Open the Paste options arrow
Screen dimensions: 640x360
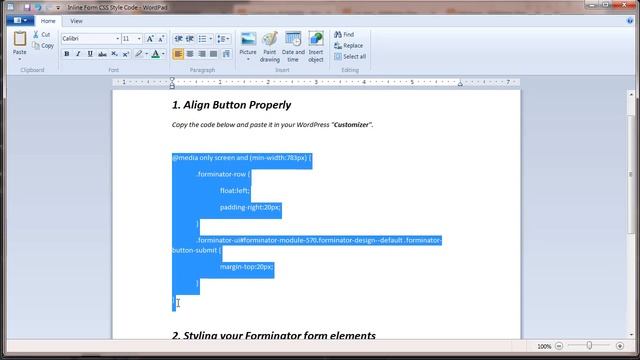20,60
